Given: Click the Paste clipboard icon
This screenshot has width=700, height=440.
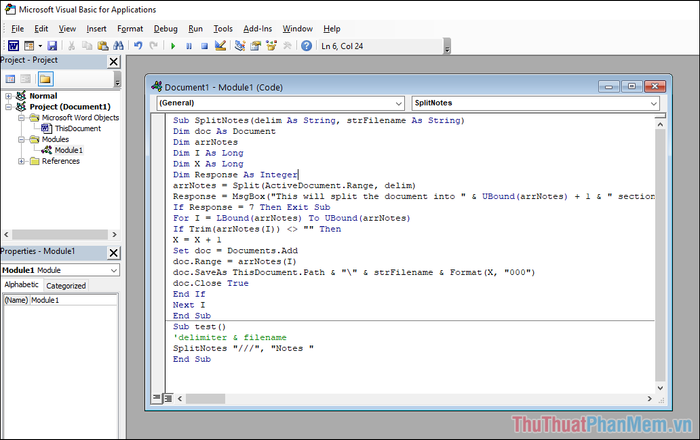Looking at the screenshot, I should (x=103, y=46).
